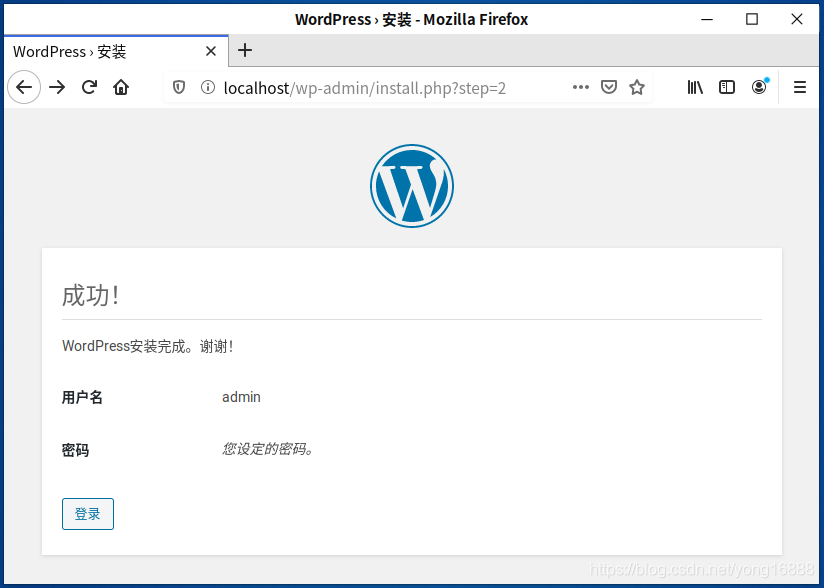View site information icon

click(208, 87)
